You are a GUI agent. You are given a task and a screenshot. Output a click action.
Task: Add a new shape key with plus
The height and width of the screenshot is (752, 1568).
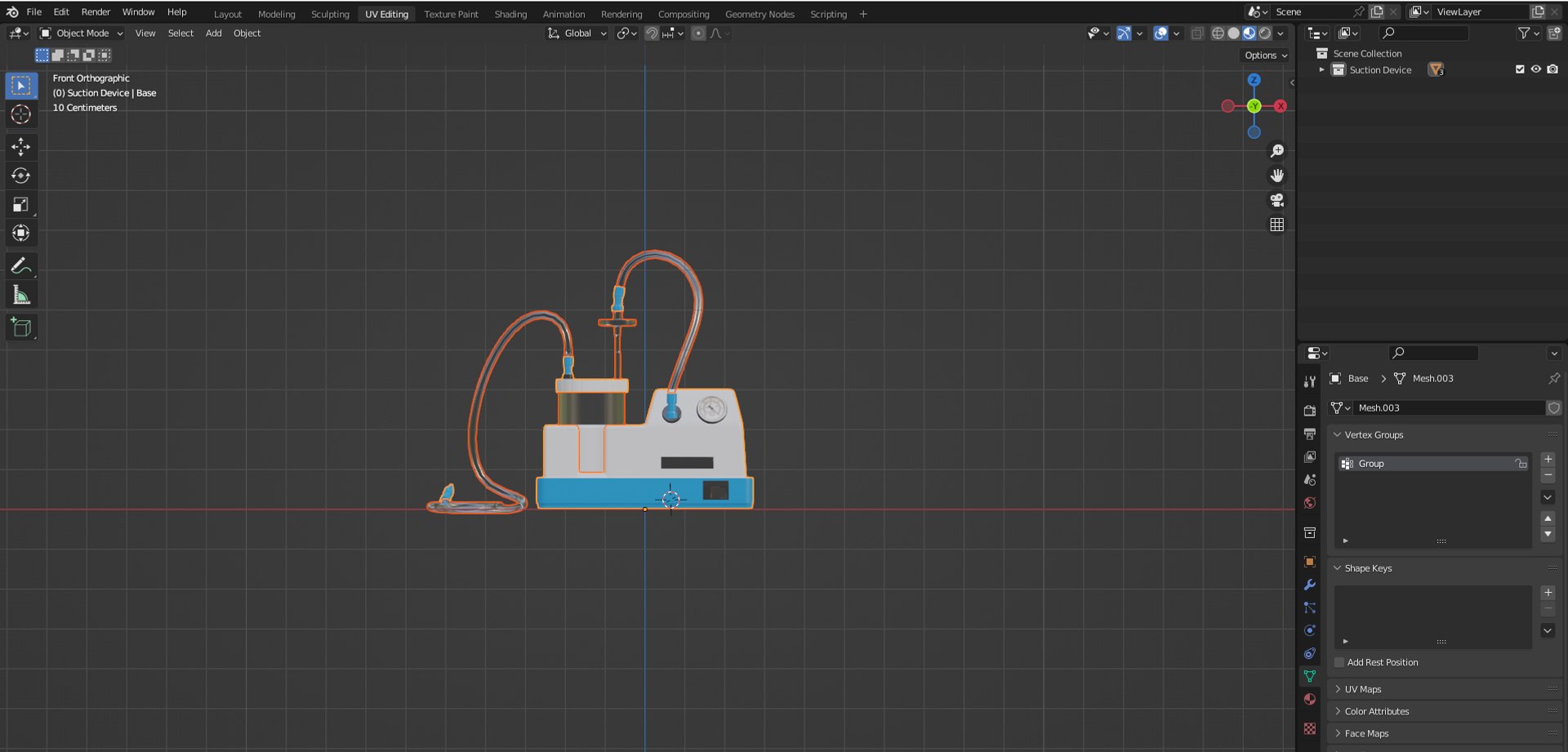click(x=1548, y=593)
